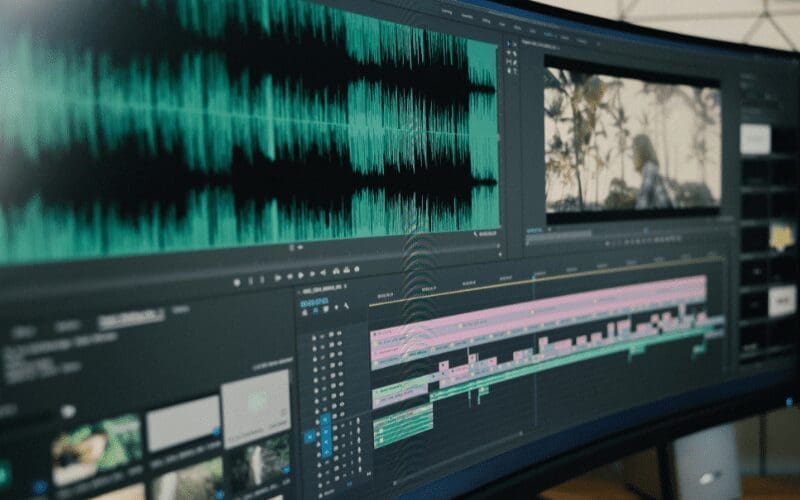Select the flower thumbnail in Project panel
800x500 pixels.
tap(97, 448)
